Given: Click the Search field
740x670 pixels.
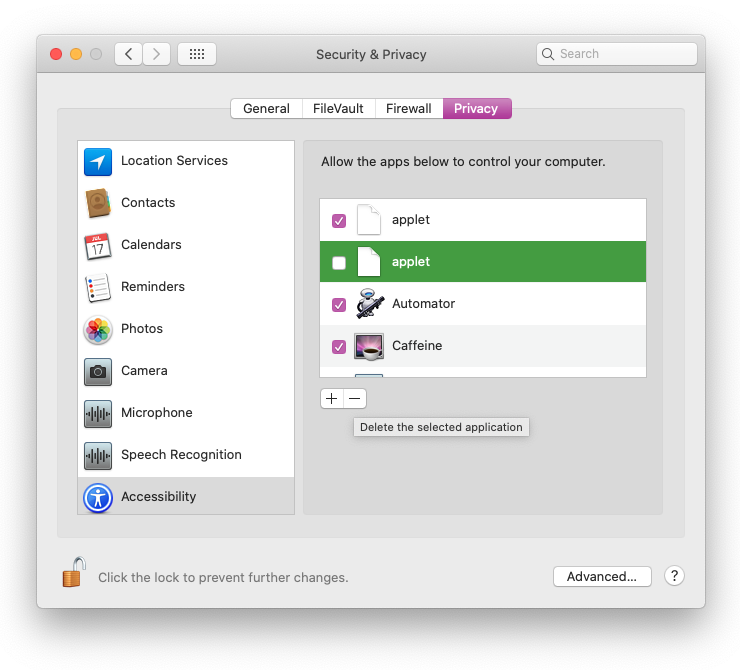Looking at the screenshot, I should pyautogui.click(x=617, y=54).
